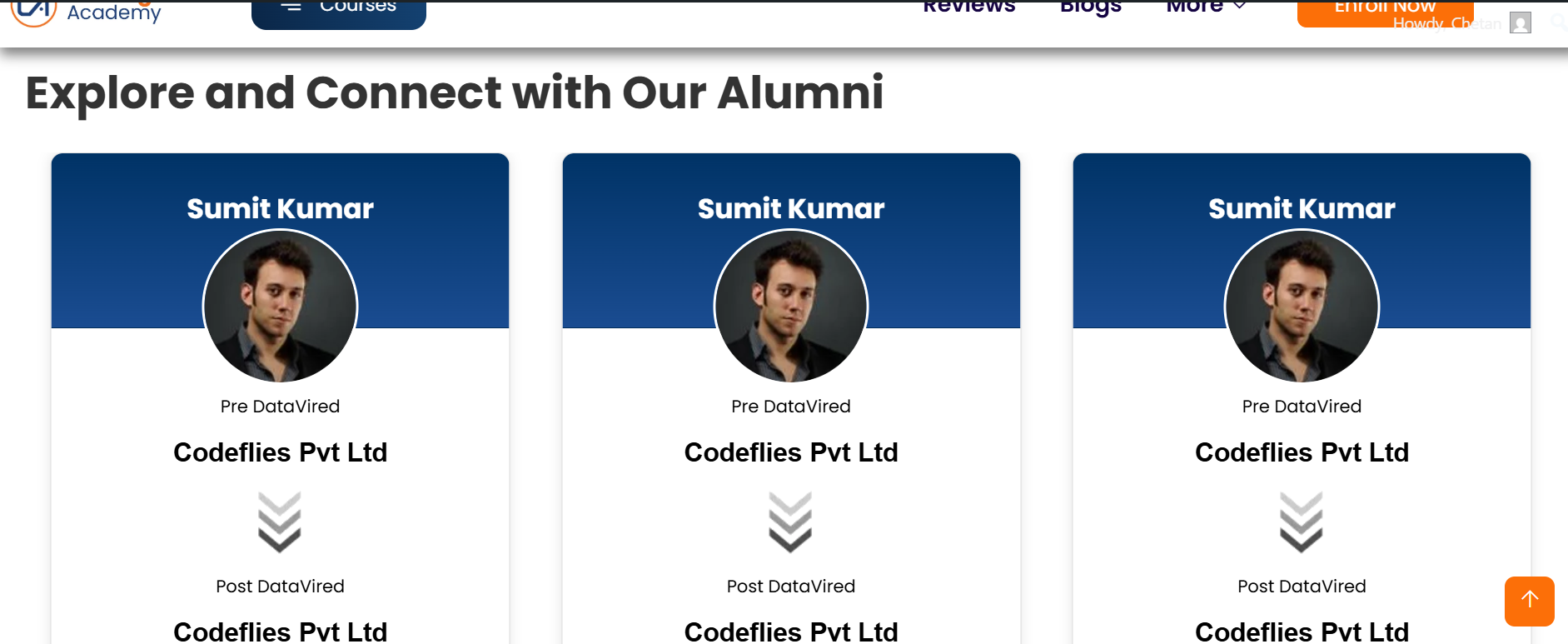Click double chevron arrows in first alumni card
This screenshot has height=644, width=1568.
tap(280, 522)
